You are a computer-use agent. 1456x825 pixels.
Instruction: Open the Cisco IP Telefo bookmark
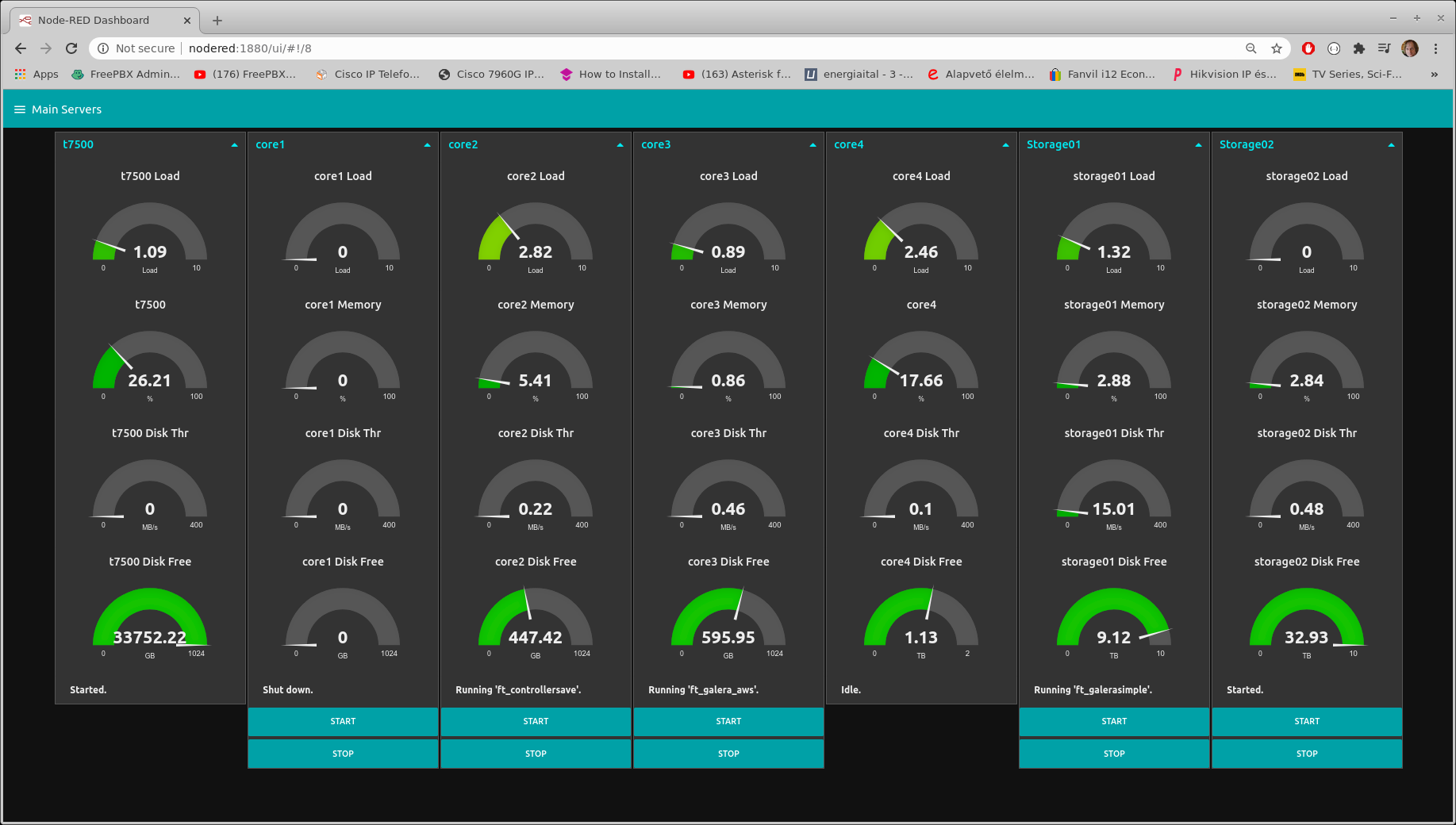point(368,74)
